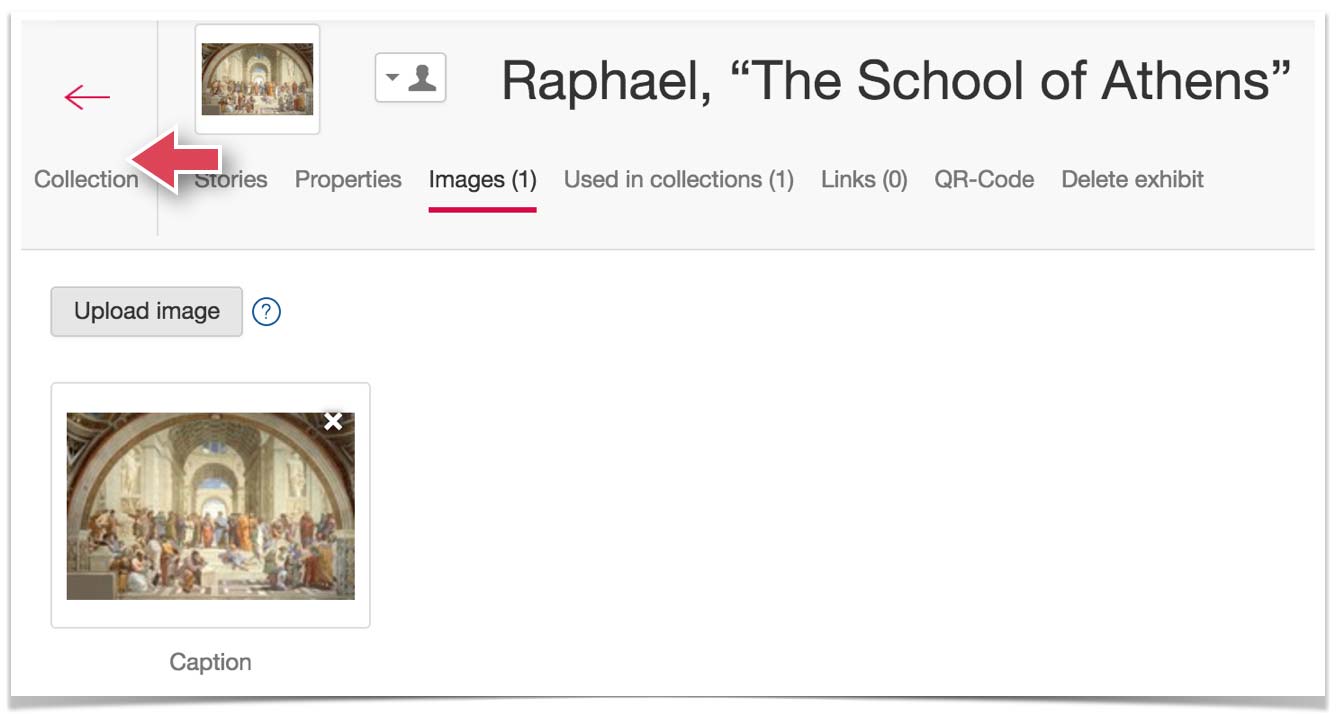
Task: Switch to the Stories tab
Action: (232, 180)
